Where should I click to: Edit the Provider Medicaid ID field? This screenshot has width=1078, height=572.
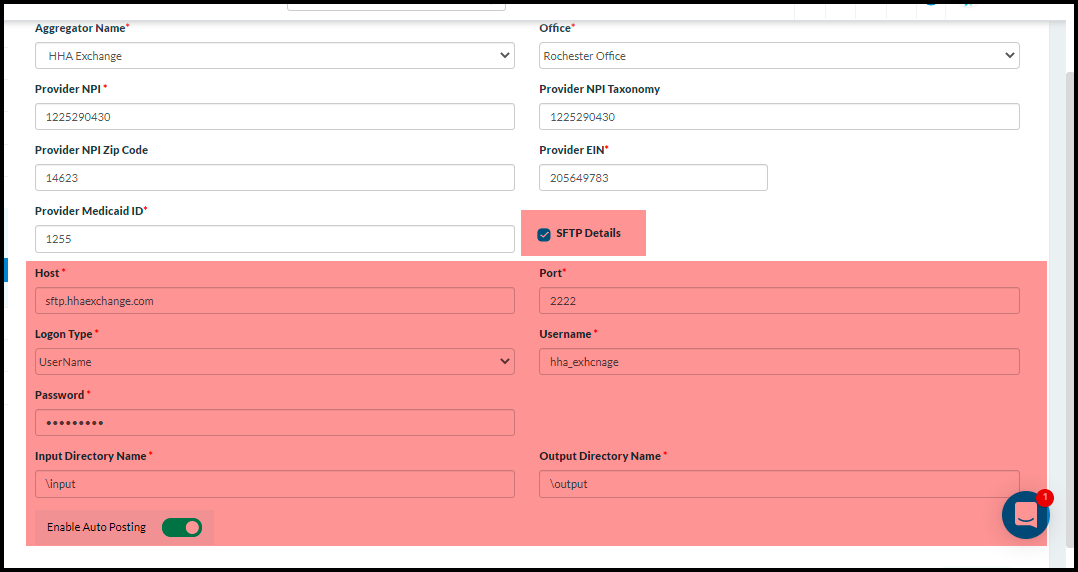(274, 239)
